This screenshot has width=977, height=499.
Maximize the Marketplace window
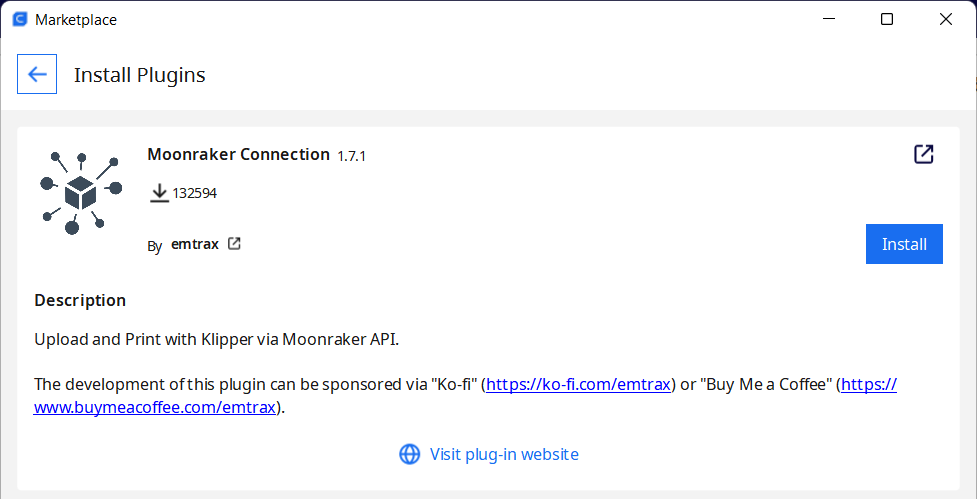(x=887, y=19)
